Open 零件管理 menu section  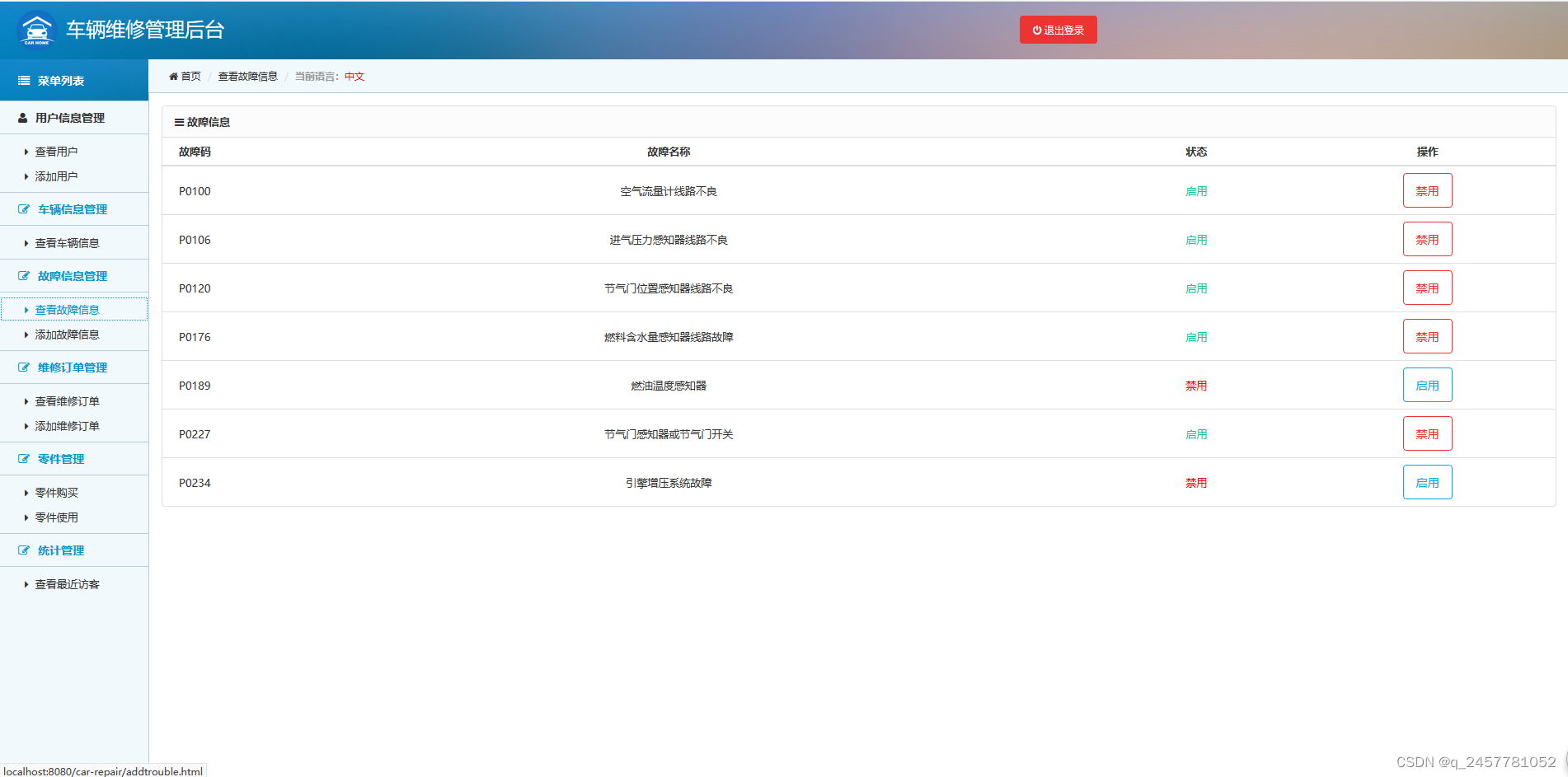coord(74,459)
